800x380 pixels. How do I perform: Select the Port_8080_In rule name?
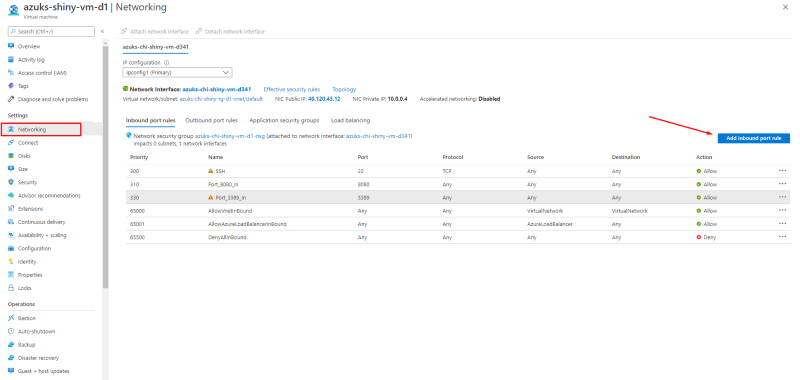(x=224, y=184)
